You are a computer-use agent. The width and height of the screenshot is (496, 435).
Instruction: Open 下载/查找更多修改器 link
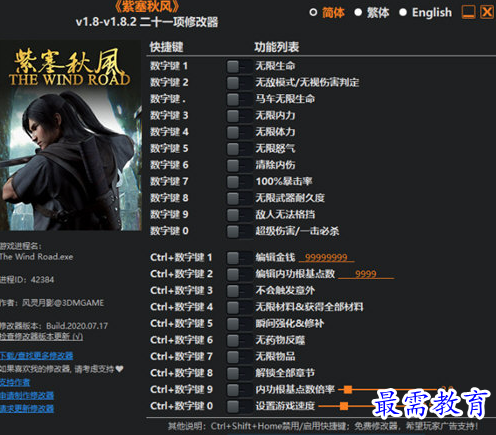click(36, 356)
